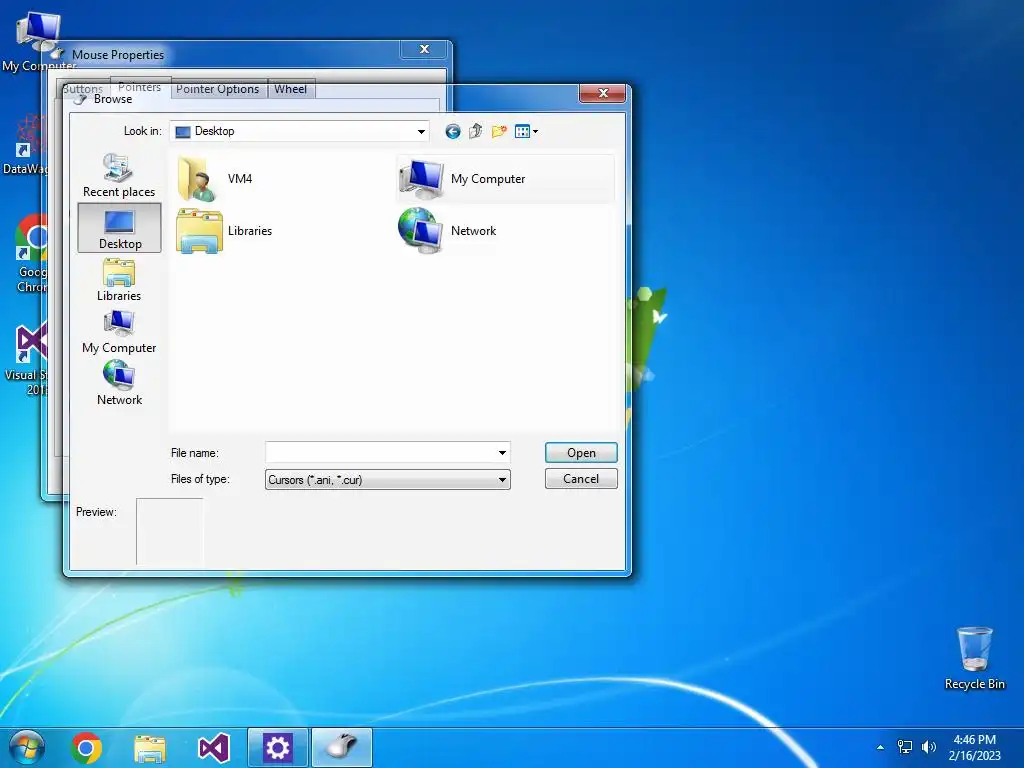The height and width of the screenshot is (768, 1024).
Task: Select the Libraries folder in file list
Action: click(225, 231)
